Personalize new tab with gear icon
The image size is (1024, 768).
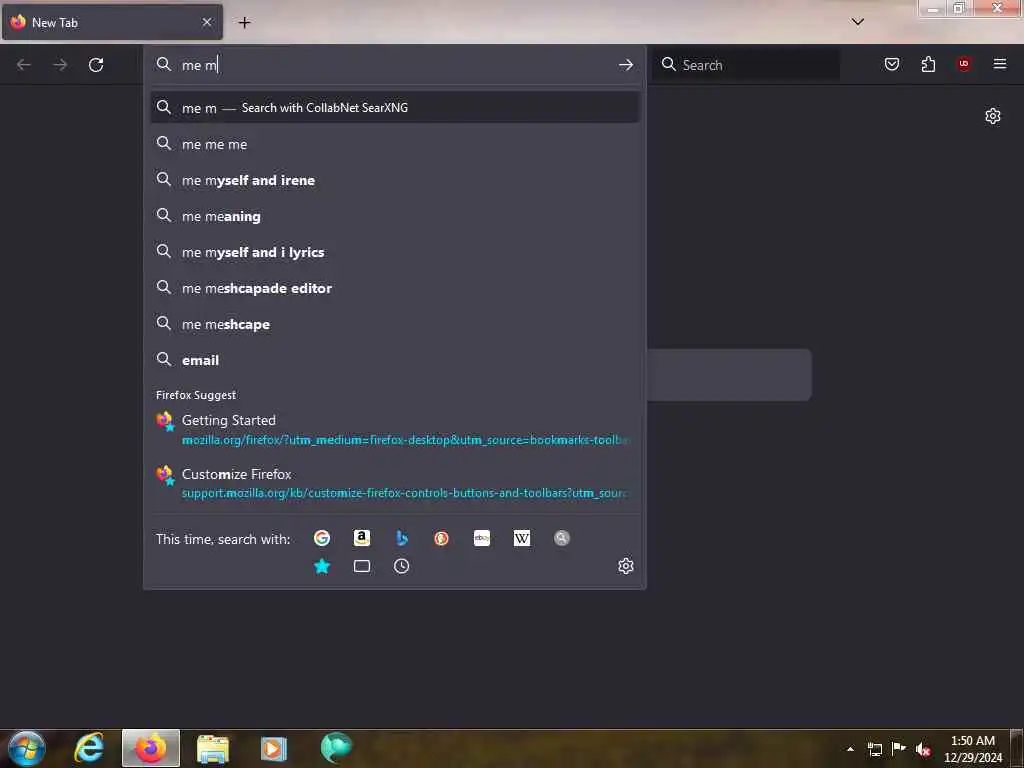pos(993,116)
